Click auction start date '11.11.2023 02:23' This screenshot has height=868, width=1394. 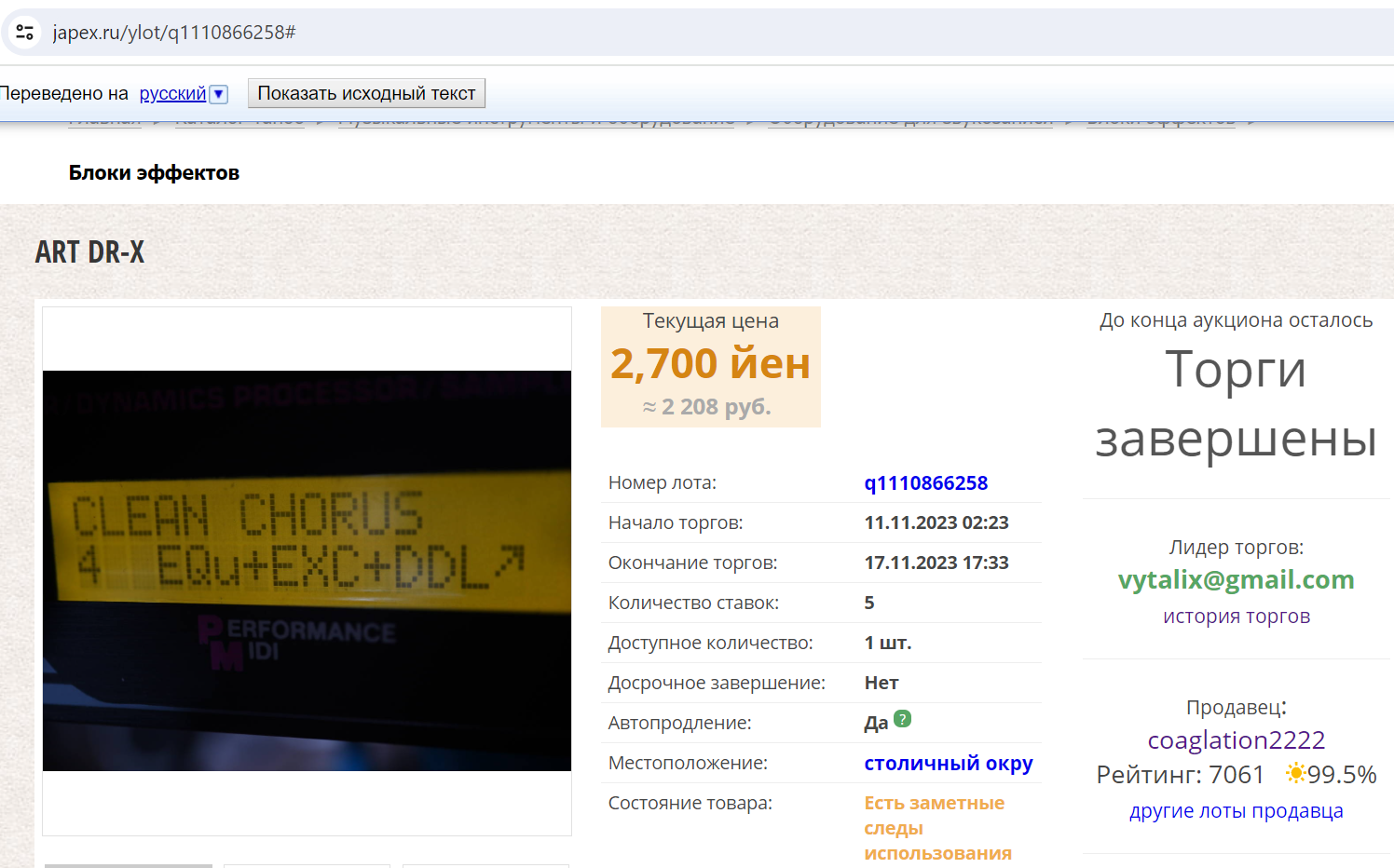(936, 522)
